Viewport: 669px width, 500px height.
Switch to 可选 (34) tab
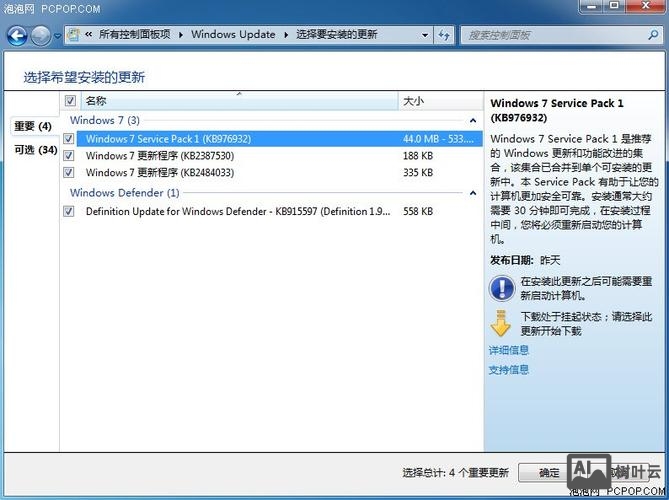point(35,150)
